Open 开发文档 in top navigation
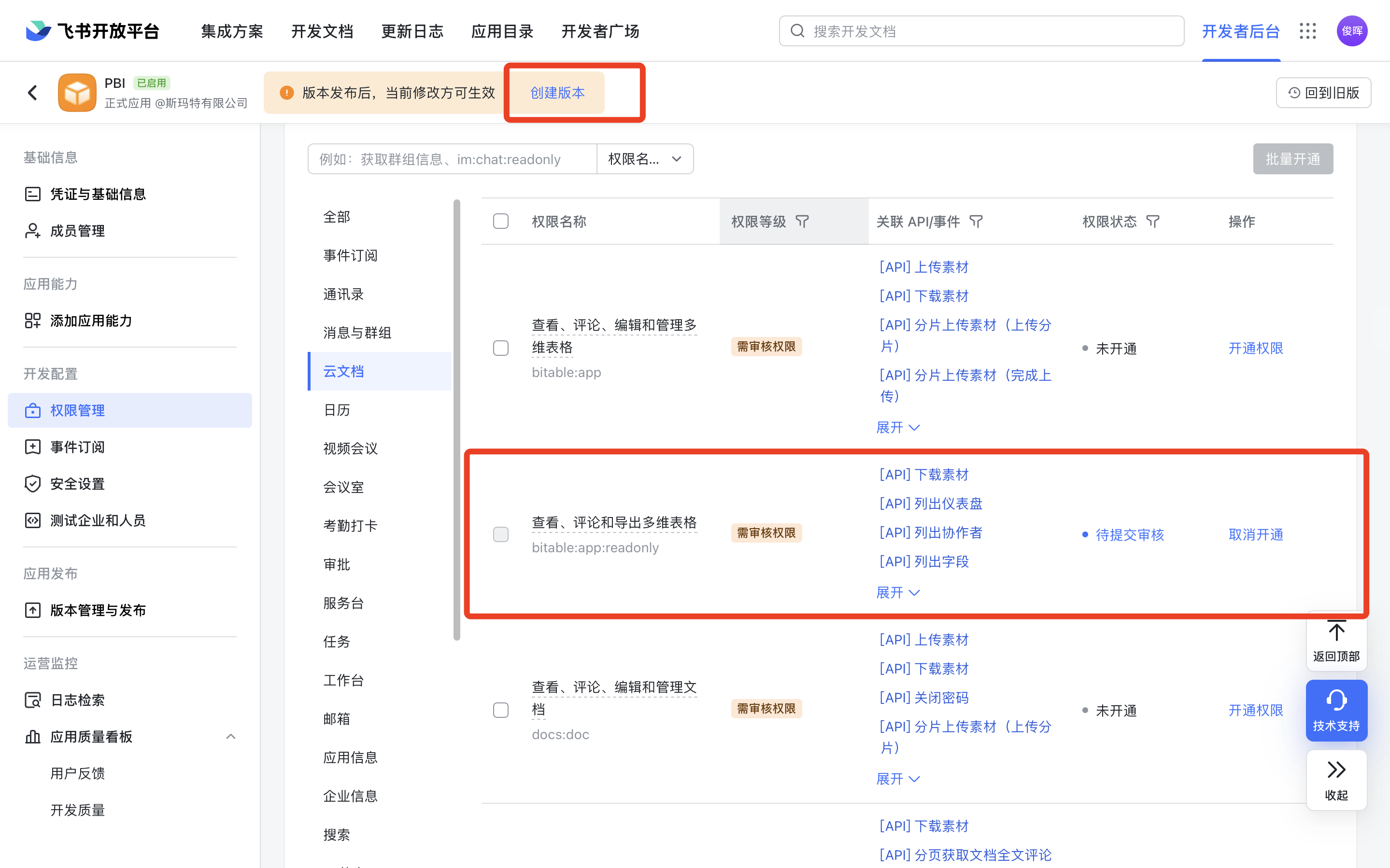 click(322, 31)
